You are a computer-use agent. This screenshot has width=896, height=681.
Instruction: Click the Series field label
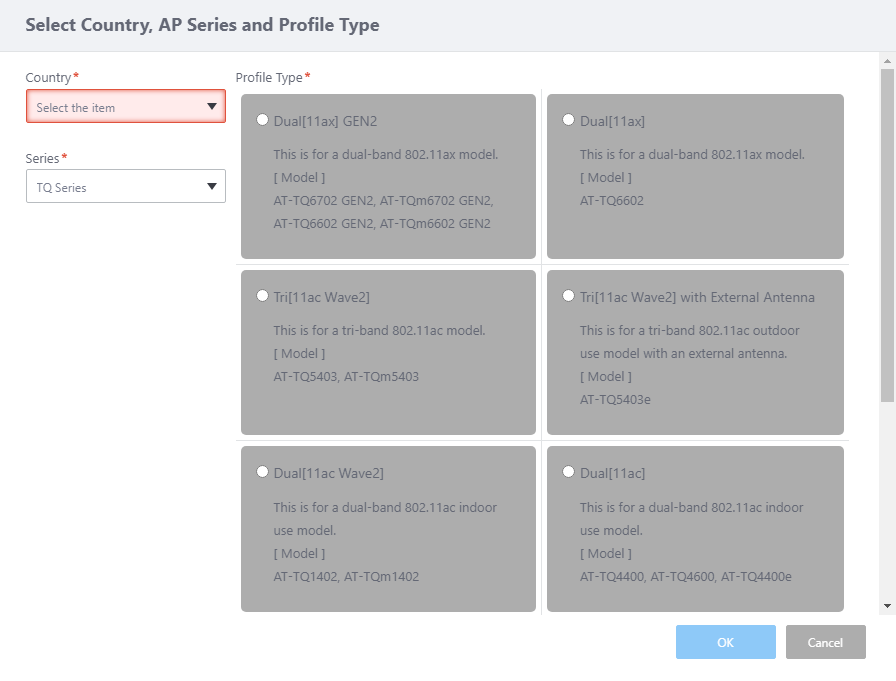pos(43,158)
